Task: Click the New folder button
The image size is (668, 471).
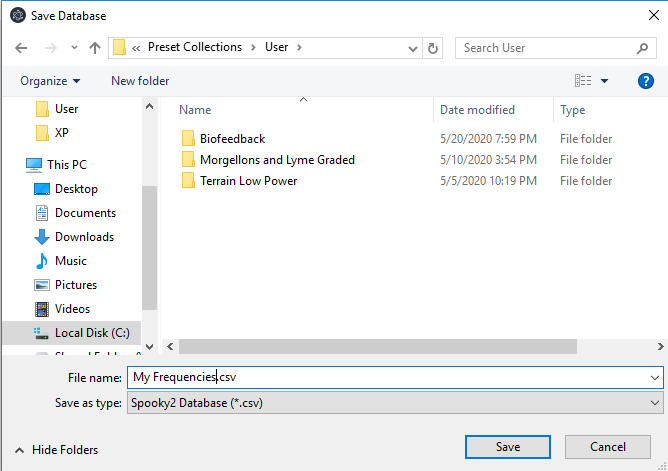Action: 140,81
